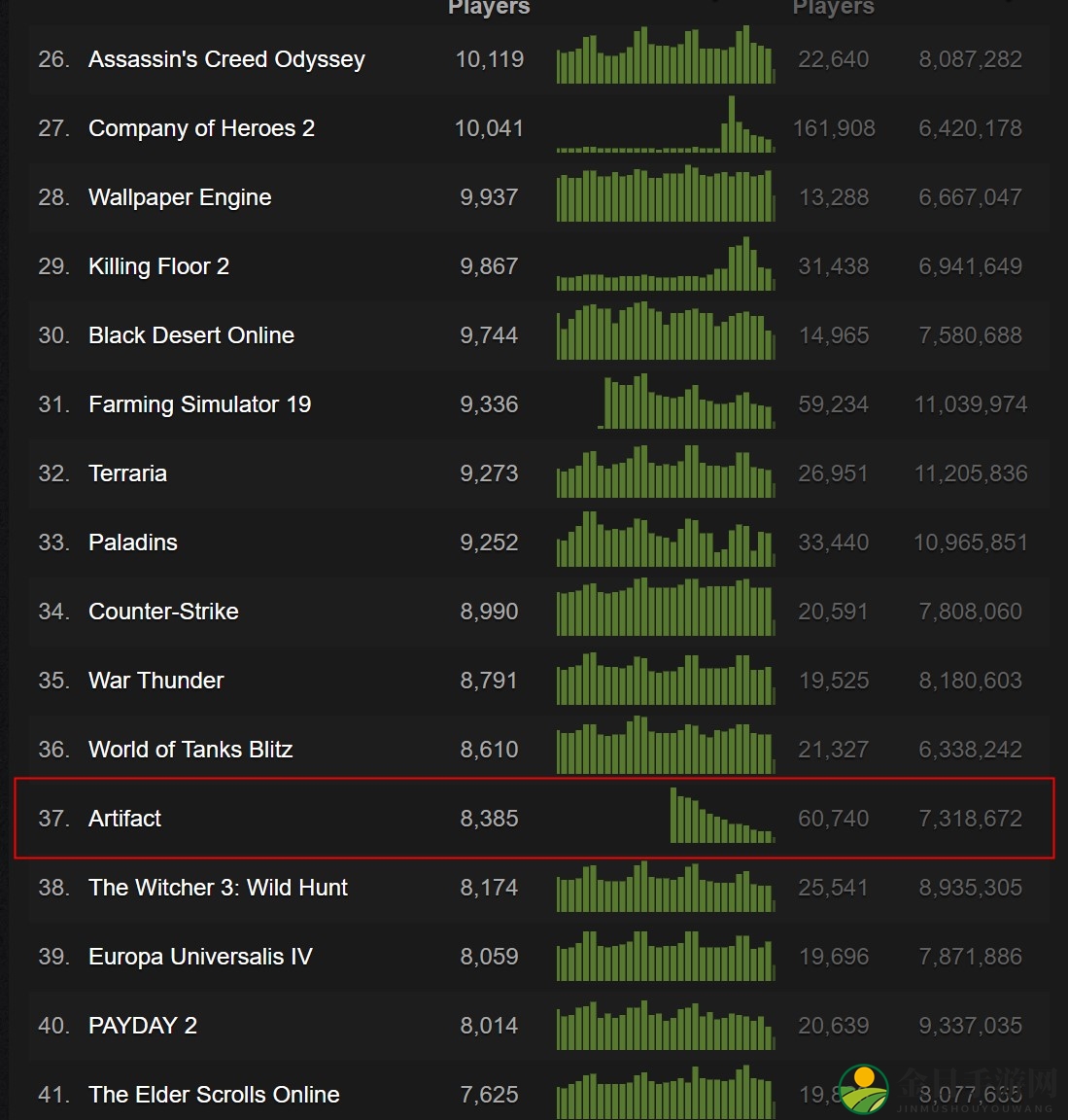
Task: Select current players value 8,059
Action: [x=489, y=957]
